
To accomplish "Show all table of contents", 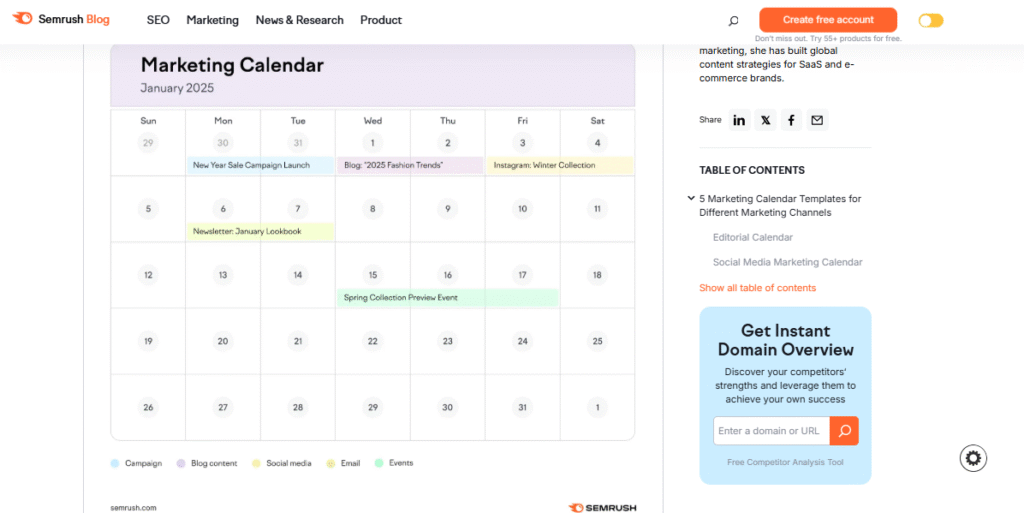I will coord(758,288).
